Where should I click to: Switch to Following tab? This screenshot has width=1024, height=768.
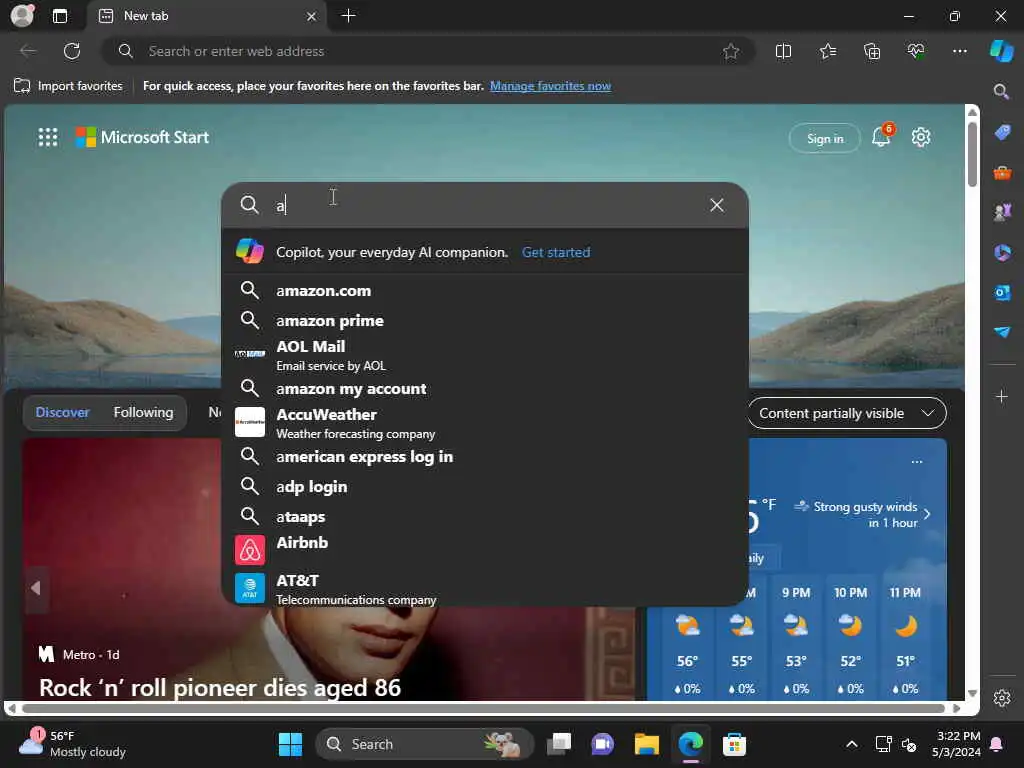pos(144,413)
